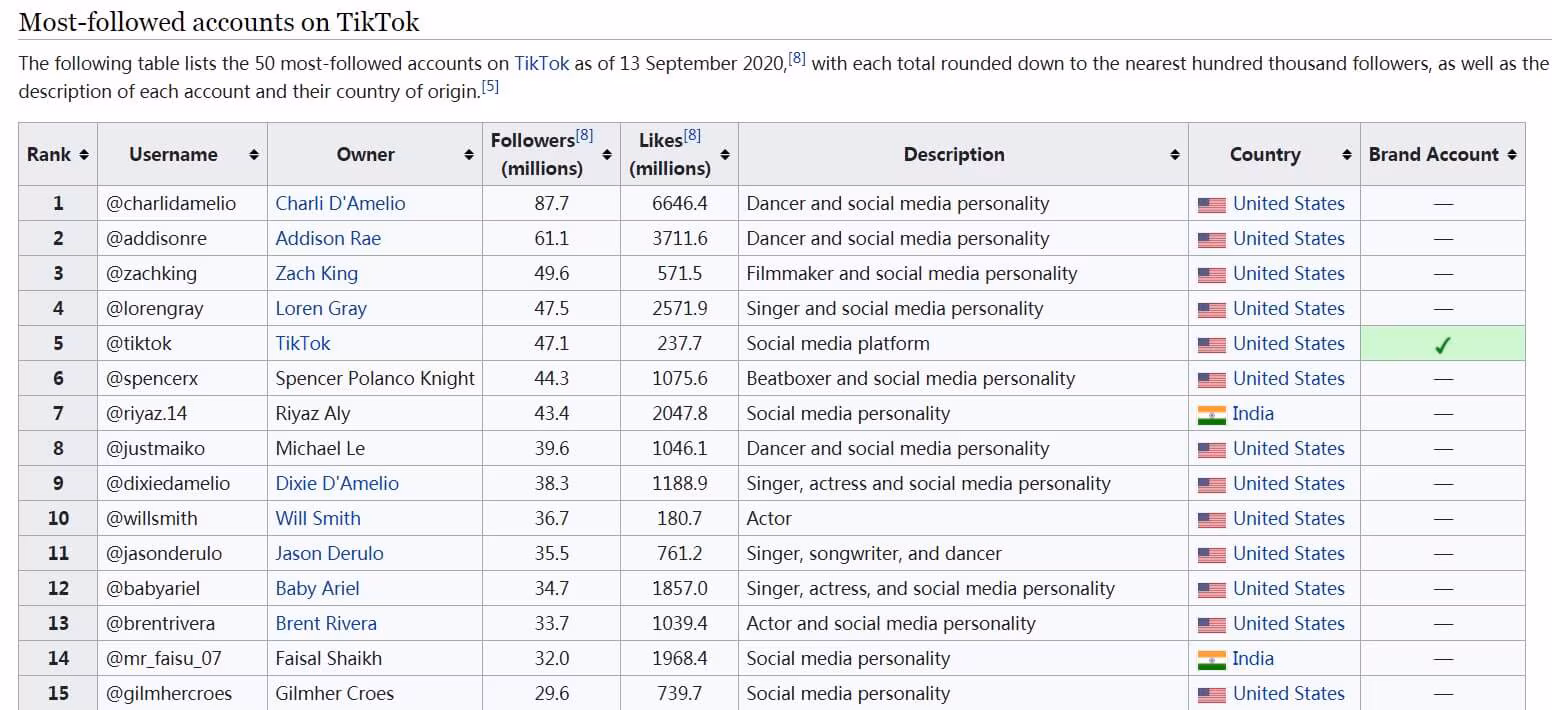
Task: Click Zach King owner link
Action: click(316, 274)
